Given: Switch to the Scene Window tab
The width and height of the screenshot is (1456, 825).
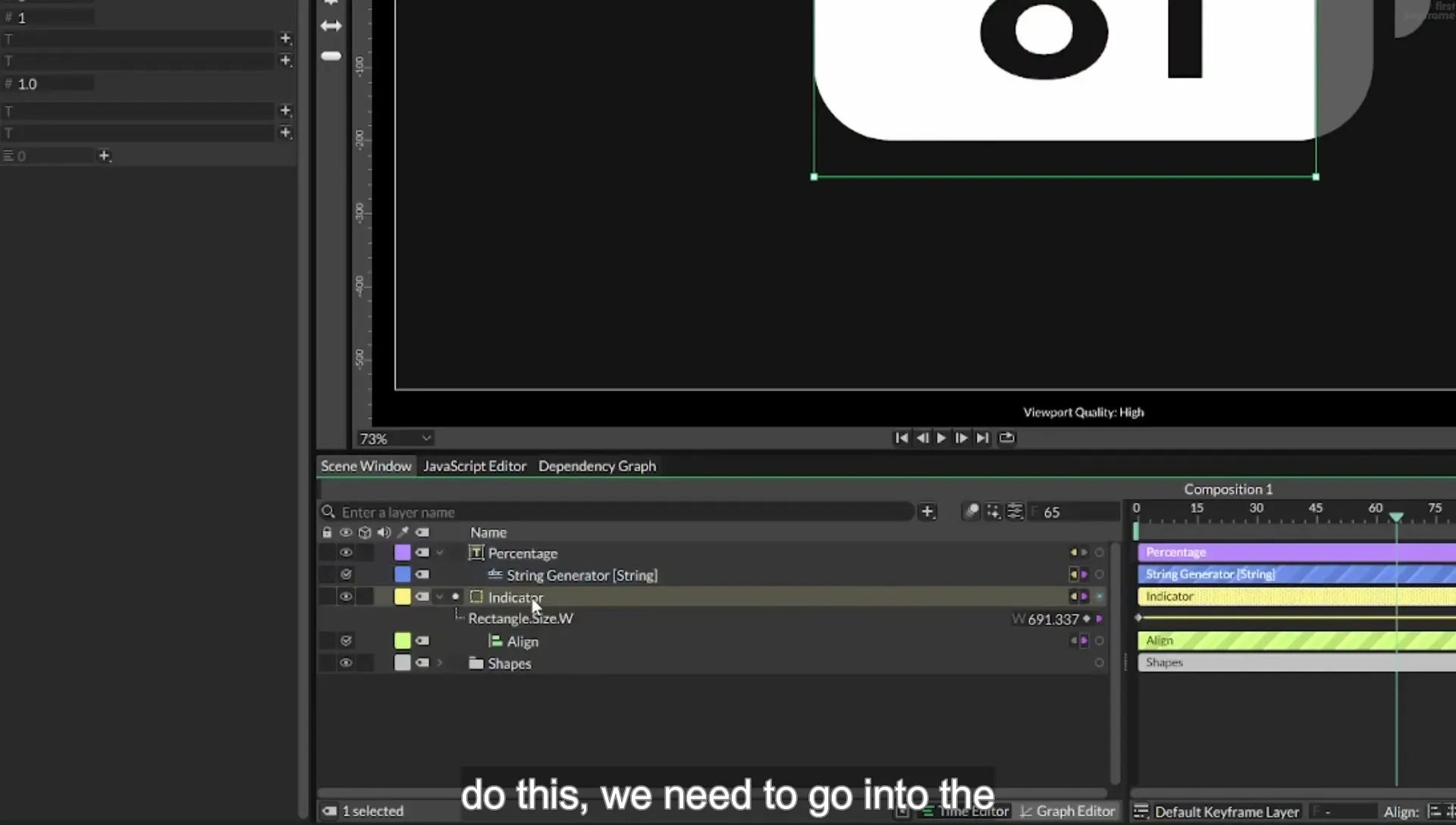Looking at the screenshot, I should (366, 466).
